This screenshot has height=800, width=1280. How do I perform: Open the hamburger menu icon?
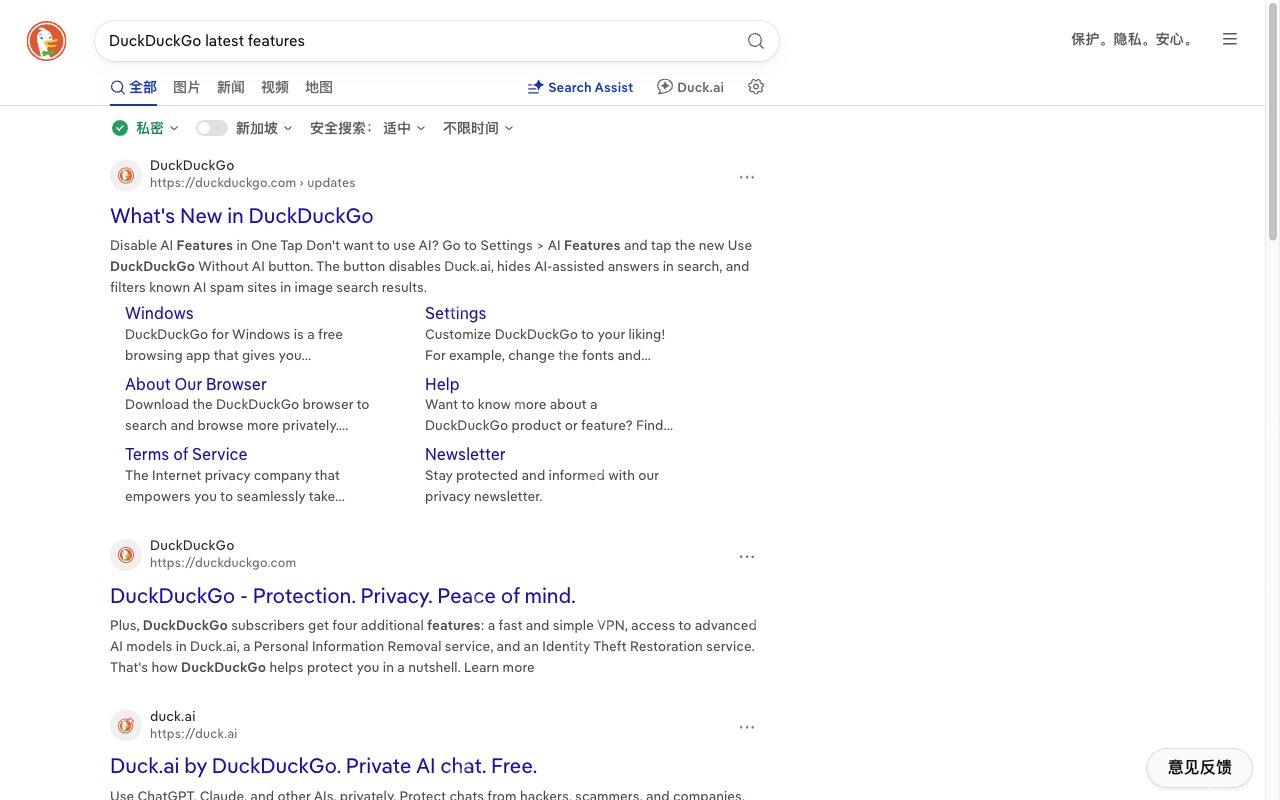pos(1230,39)
